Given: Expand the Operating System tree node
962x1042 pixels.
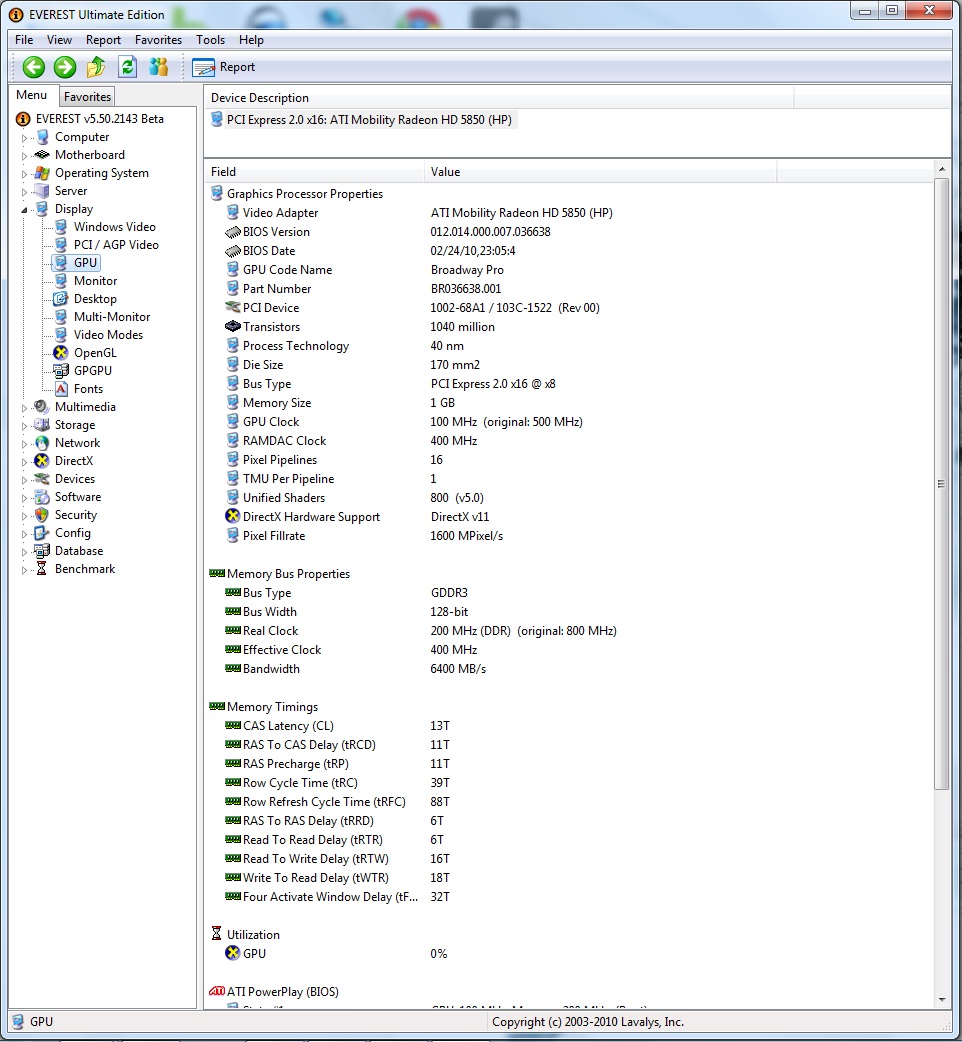Looking at the screenshot, I should [25, 174].
